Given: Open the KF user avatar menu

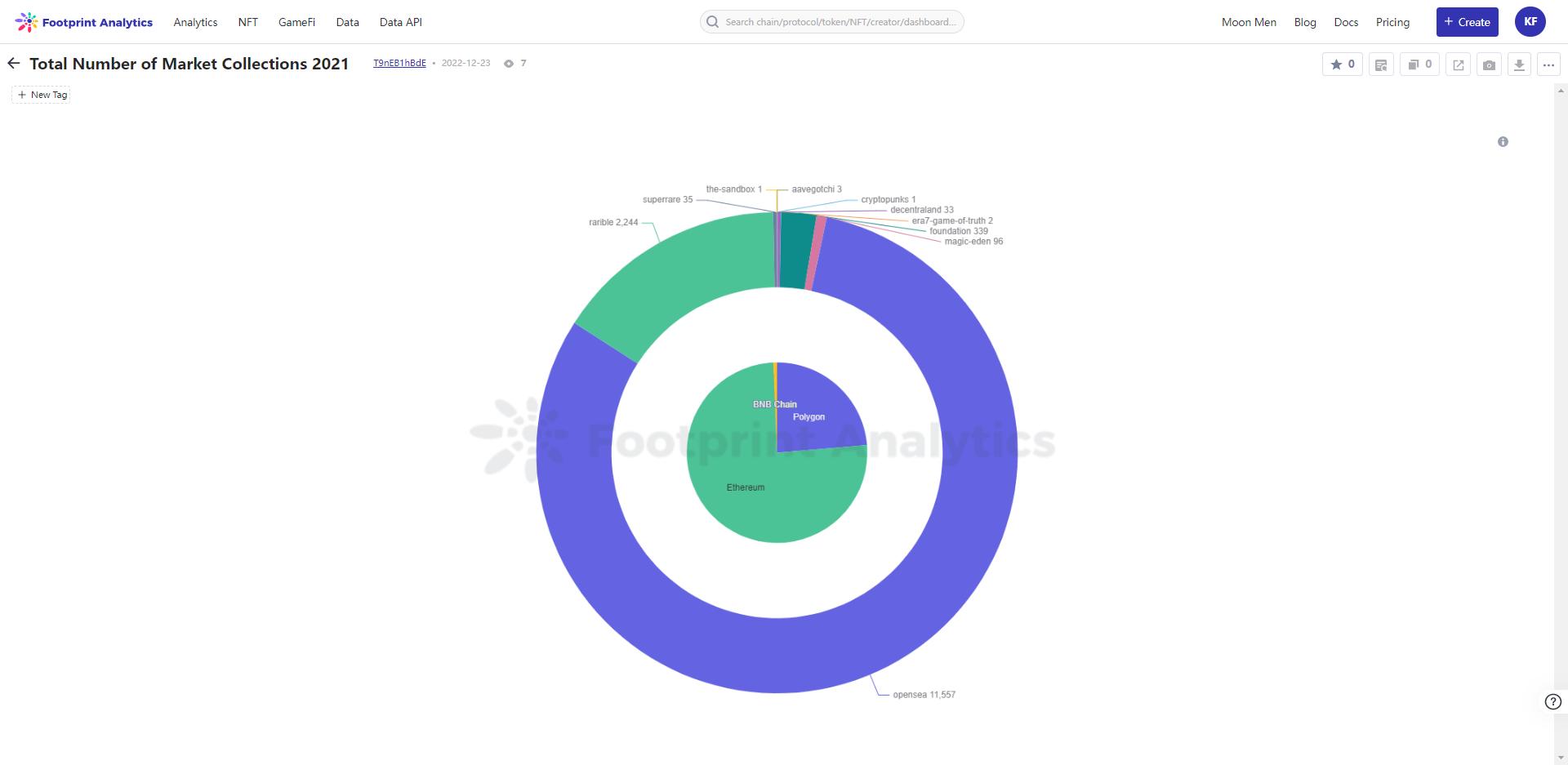Looking at the screenshot, I should (x=1530, y=22).
